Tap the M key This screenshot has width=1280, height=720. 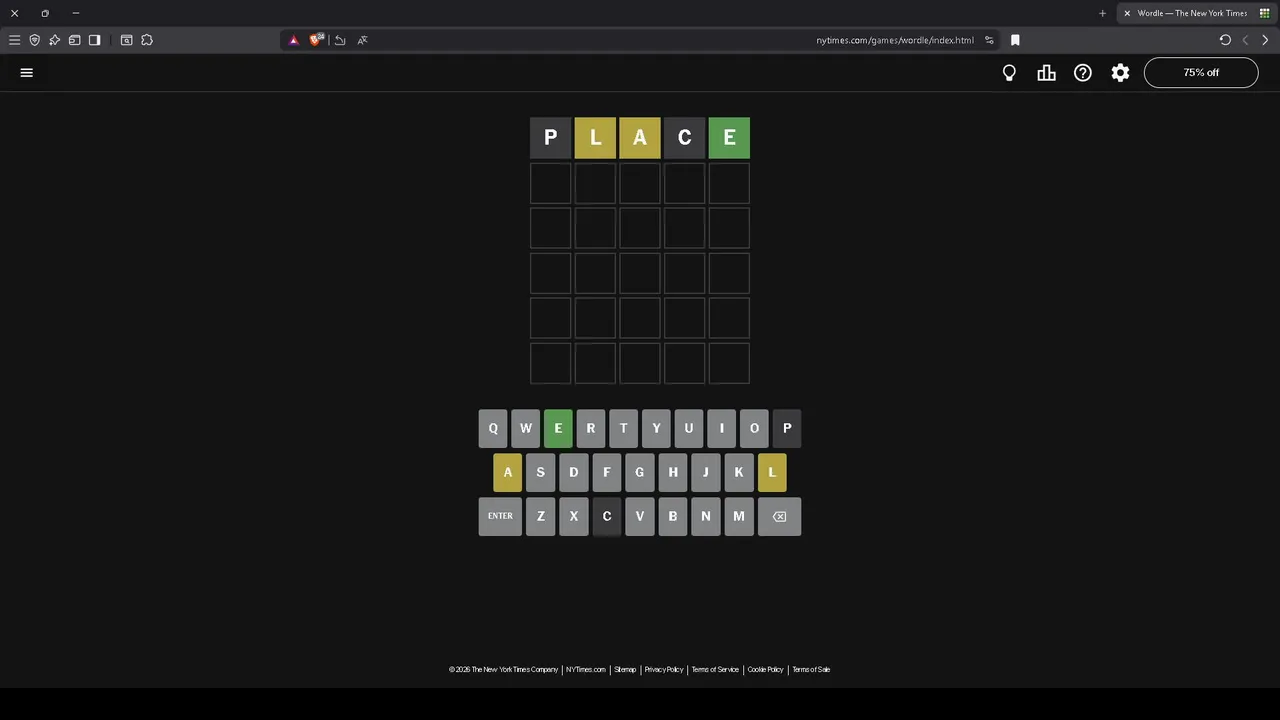pyautogui.click(x=738, y=516)
